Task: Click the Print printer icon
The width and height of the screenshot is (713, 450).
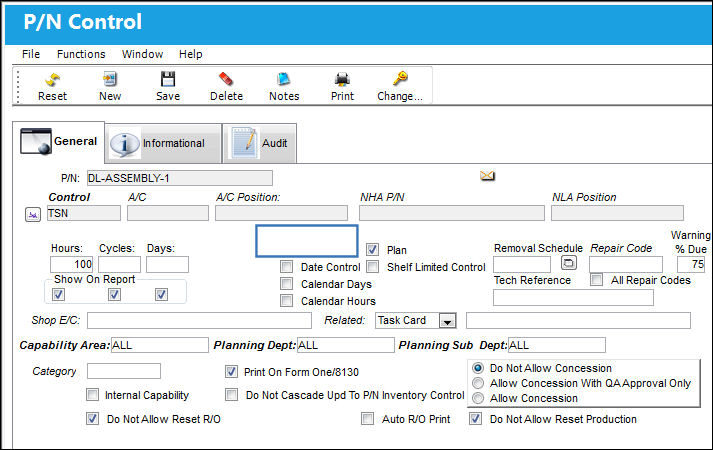Action: (x=342, y=80)
